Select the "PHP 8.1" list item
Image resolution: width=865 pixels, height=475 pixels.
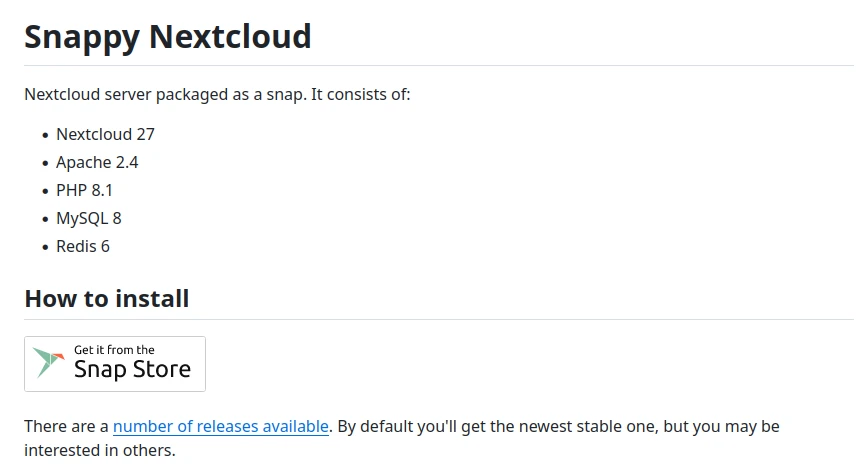(84, 190)
